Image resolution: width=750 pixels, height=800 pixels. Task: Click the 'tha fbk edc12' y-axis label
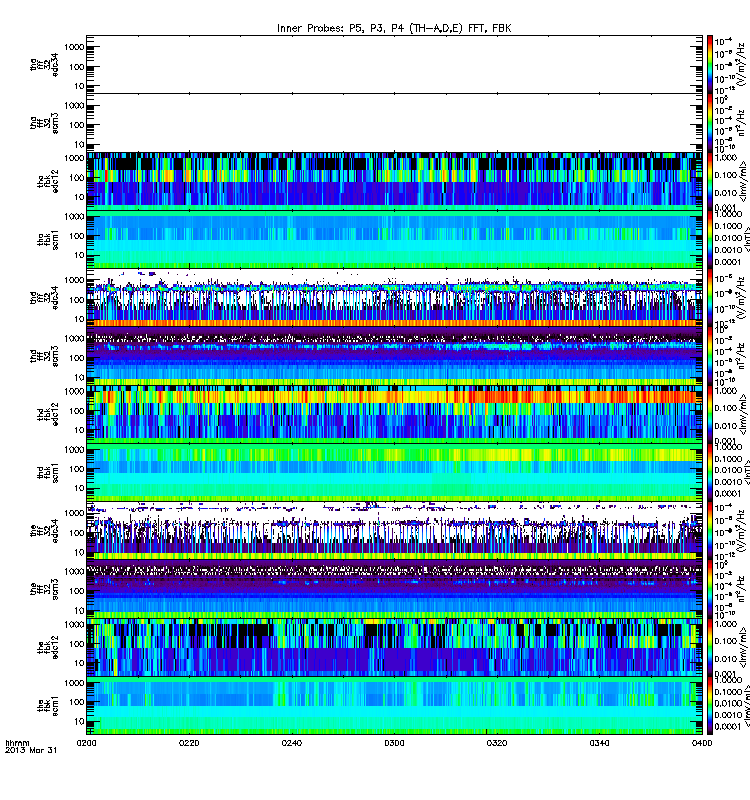(48, 181)
